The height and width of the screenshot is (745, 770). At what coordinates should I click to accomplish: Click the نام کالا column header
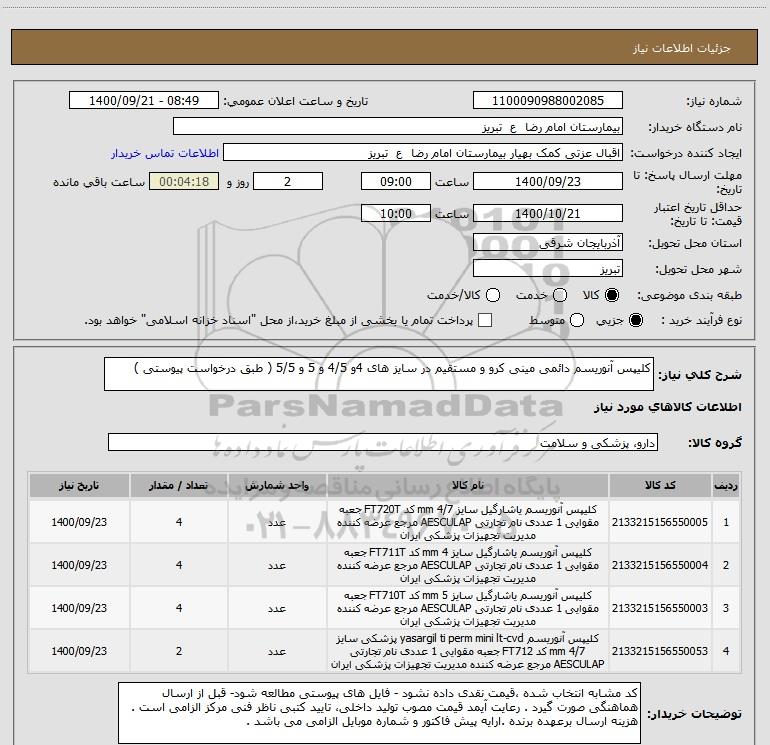pos(468,486)
